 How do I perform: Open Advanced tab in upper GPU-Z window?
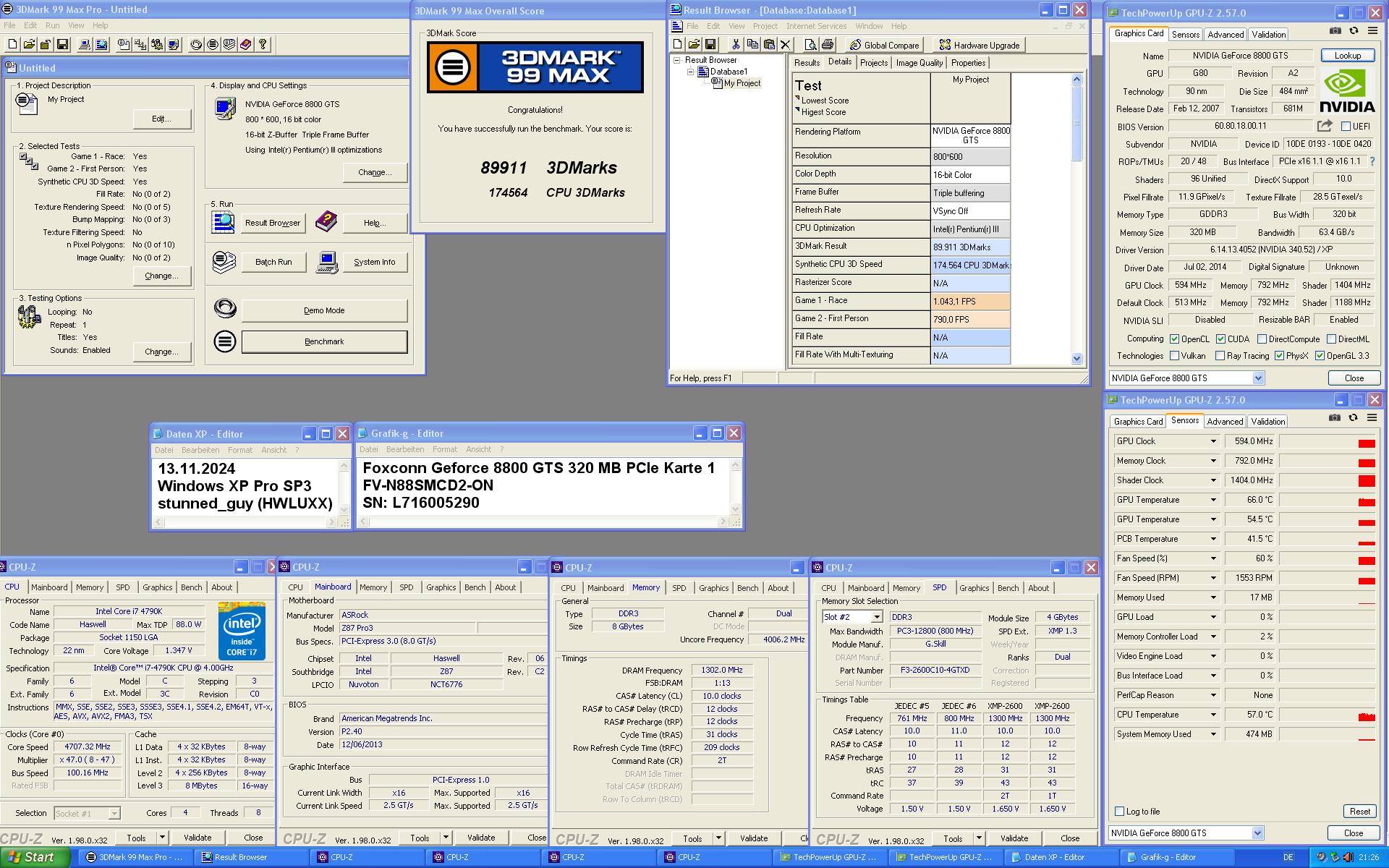pos(1226,34)
